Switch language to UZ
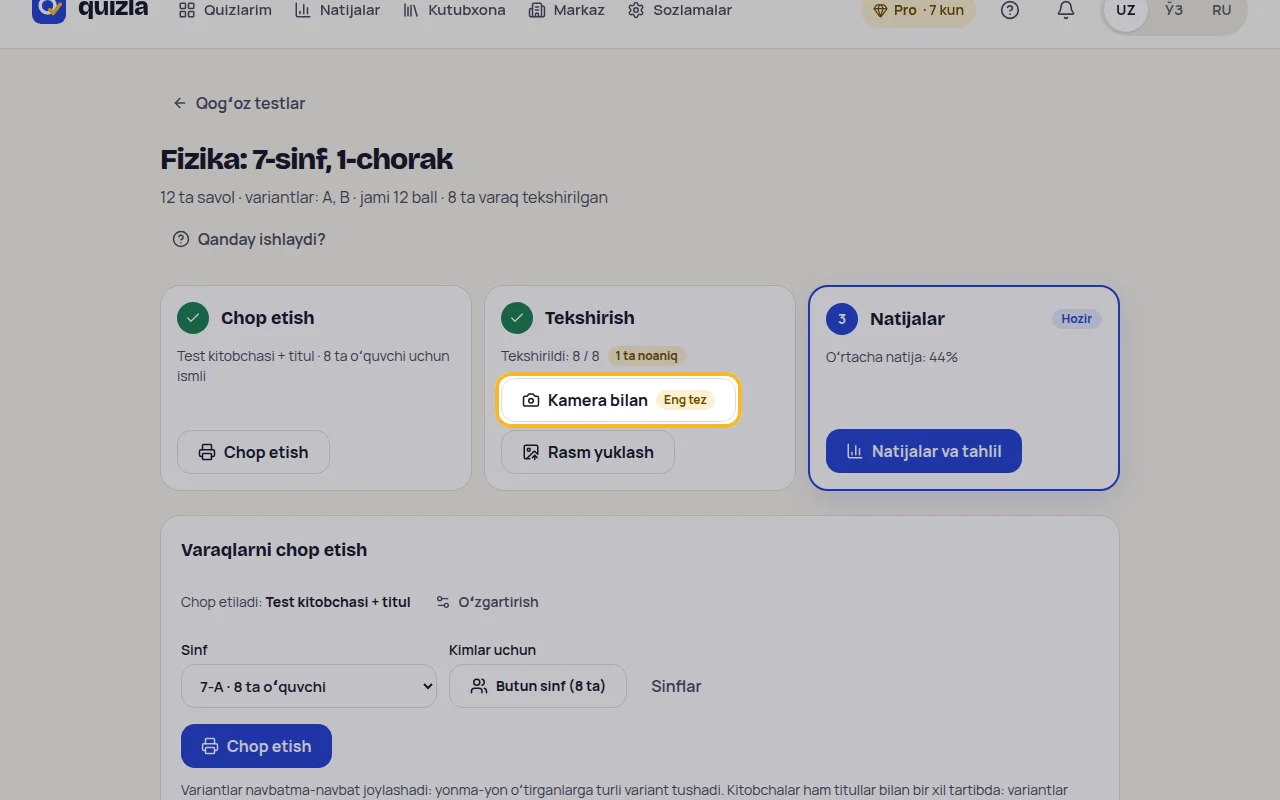Image resolution: width=1280 pixels, height=800 pixels. (1126, 10)
